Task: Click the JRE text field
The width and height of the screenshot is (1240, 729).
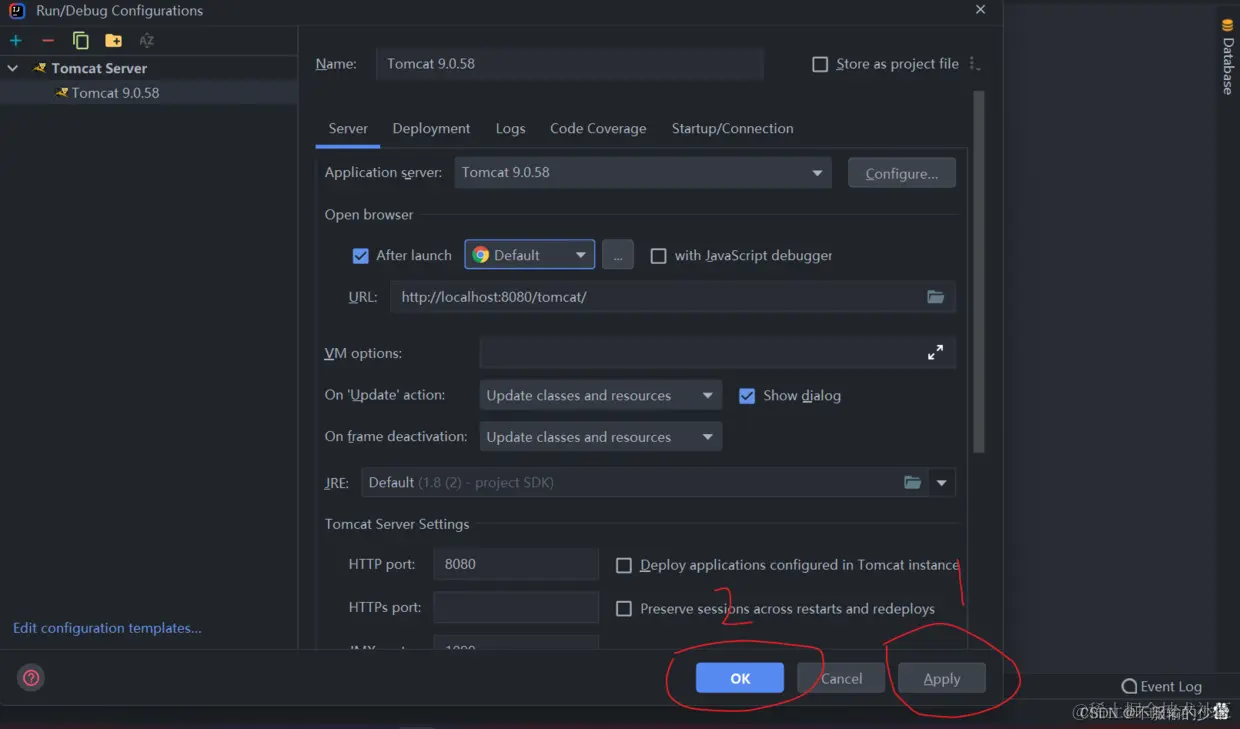Action: click(645, 482)
